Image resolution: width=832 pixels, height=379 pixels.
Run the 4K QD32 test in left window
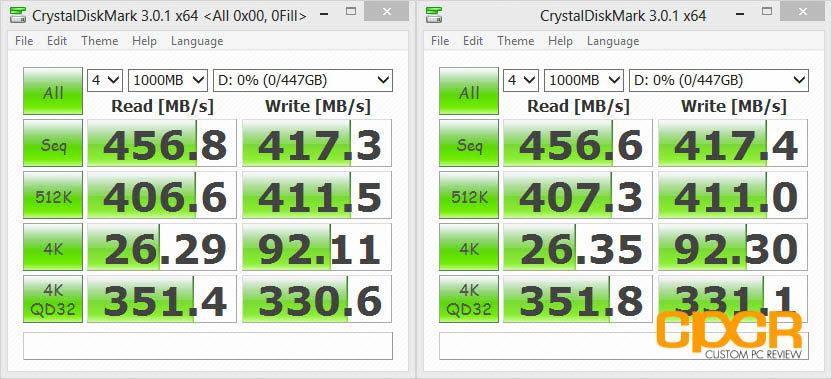tap(53, 299)
